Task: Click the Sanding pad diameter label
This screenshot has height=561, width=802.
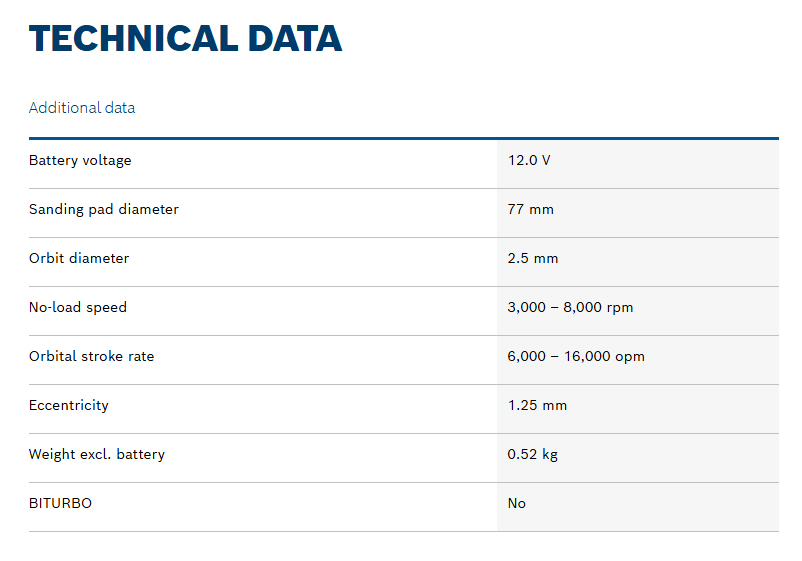Action: tap(104, 209)
